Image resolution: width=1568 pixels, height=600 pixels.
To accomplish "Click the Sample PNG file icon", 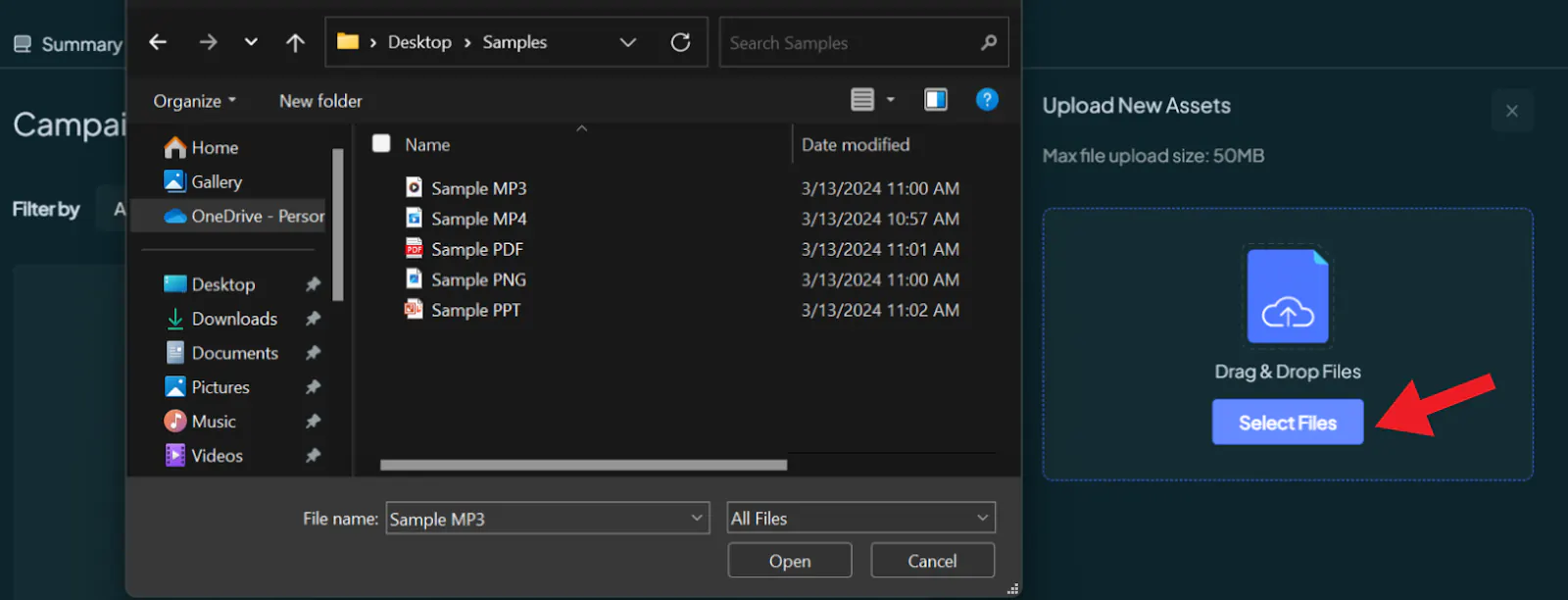I will 415,278.
